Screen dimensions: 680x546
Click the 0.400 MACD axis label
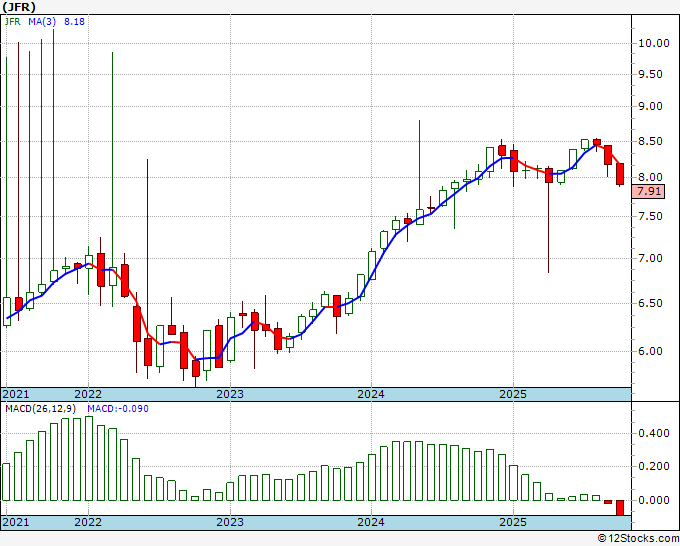tap(654, 433)
